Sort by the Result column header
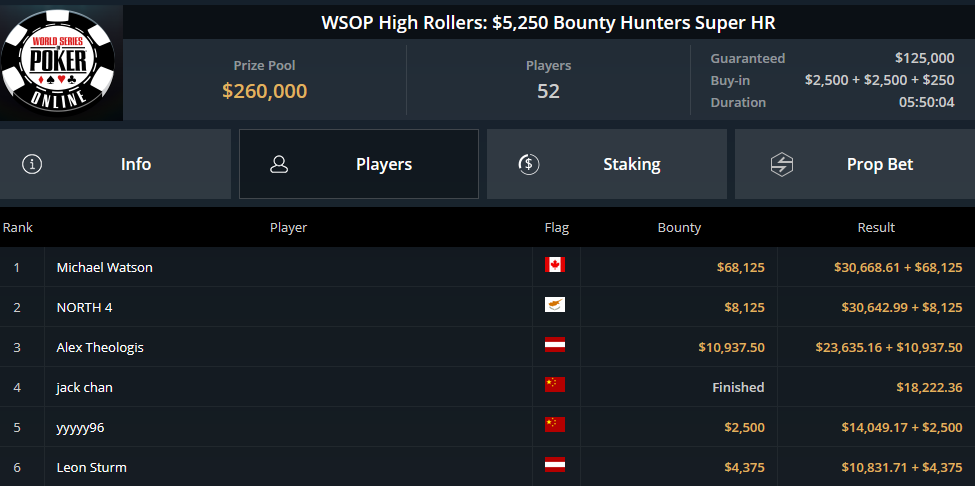Screen dimensions: 975x486 (876, 228)
